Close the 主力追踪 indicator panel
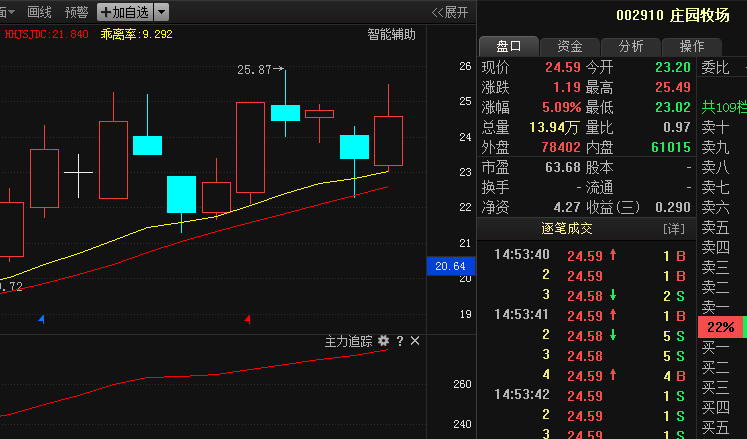Viewport: 747px width, 439px height. pyautogui.click(x=415, y=341)
